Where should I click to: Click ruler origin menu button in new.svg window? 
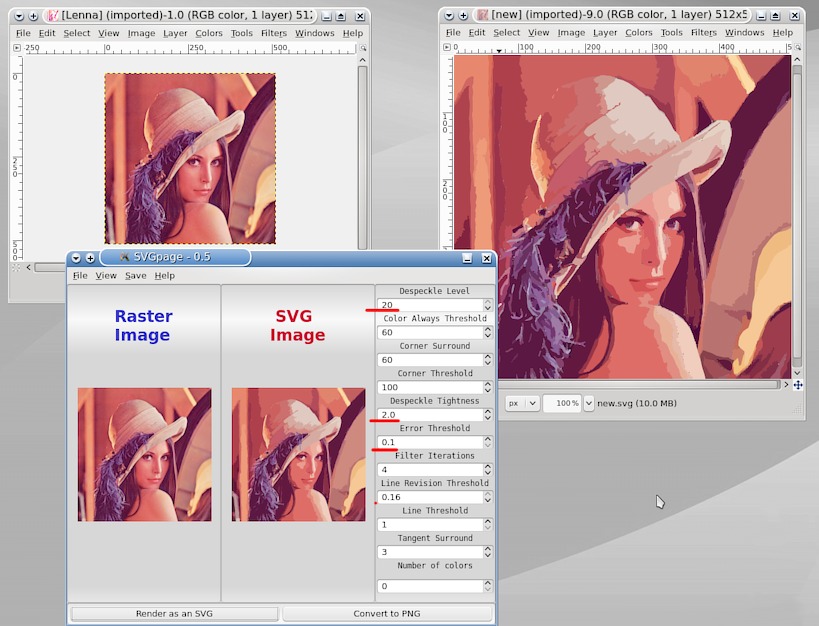447,47
